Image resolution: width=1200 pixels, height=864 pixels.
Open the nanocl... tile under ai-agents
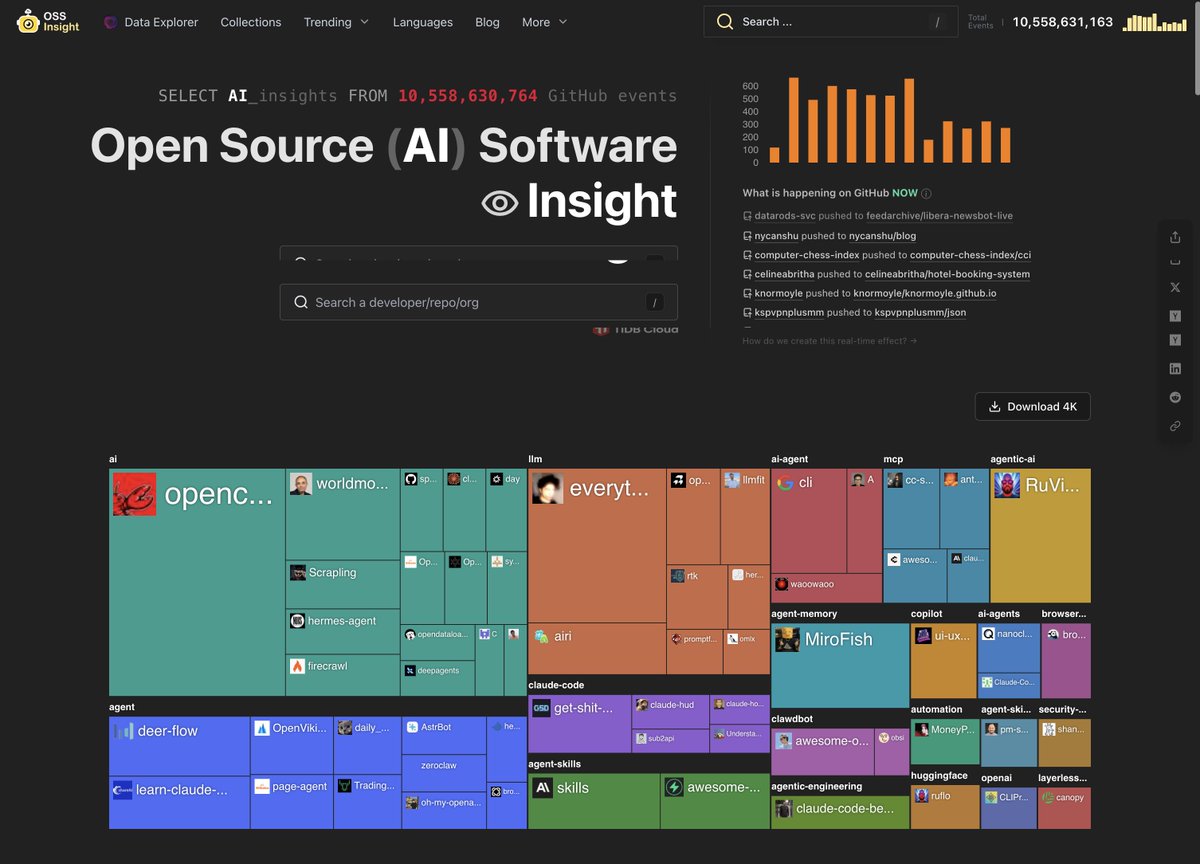click(1009, 647)
